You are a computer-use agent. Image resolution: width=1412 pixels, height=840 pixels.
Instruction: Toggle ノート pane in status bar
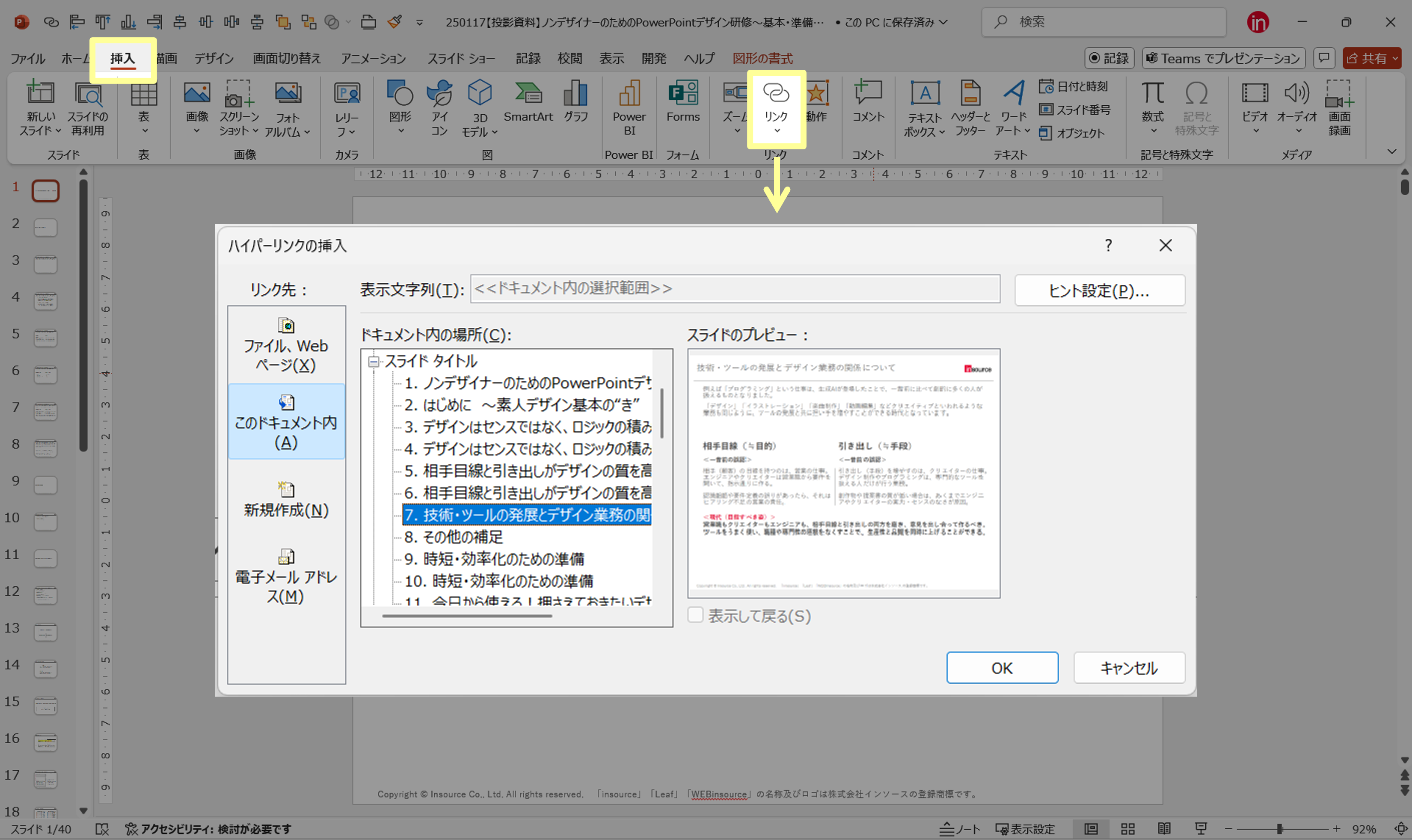coord(959,829)
